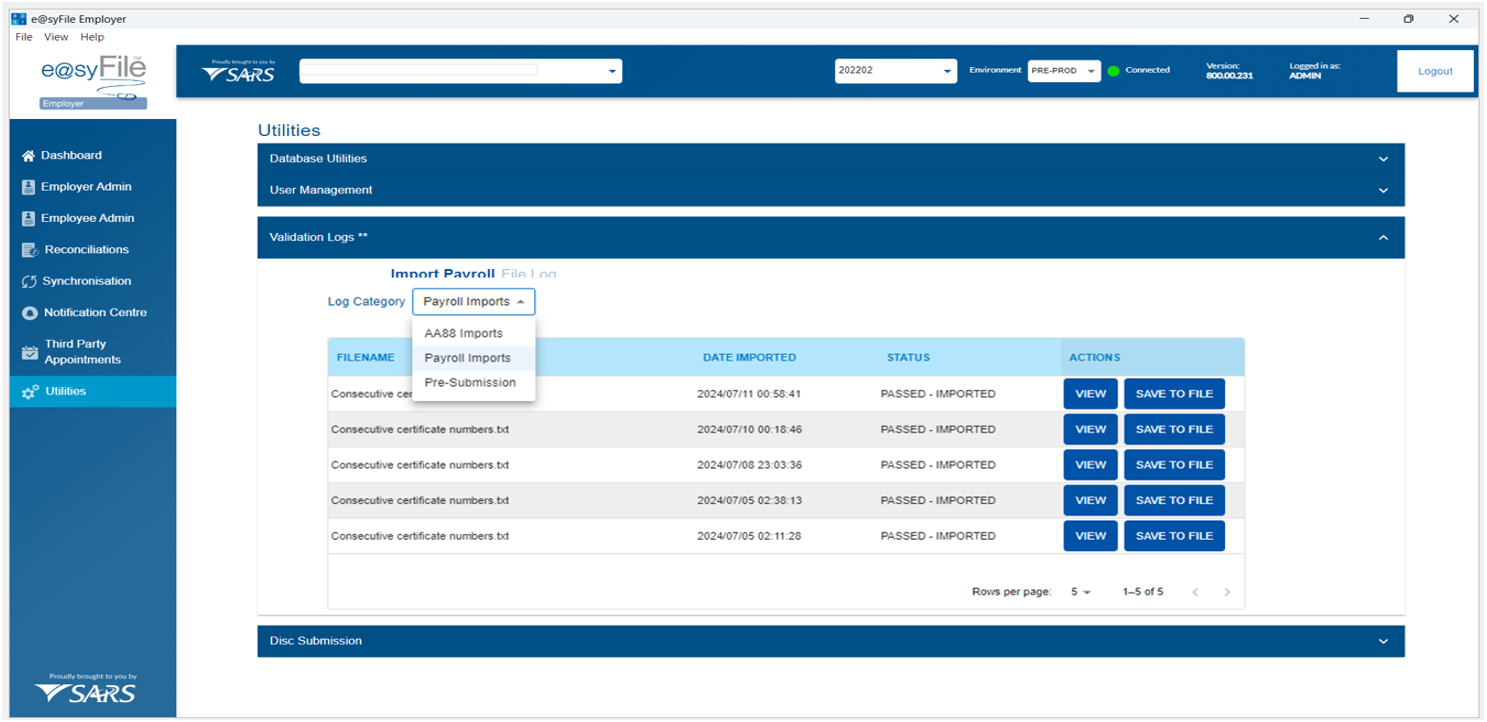Change the rows per page dropdown
Screen dimensions: 1487x722
pos(1080,592)
